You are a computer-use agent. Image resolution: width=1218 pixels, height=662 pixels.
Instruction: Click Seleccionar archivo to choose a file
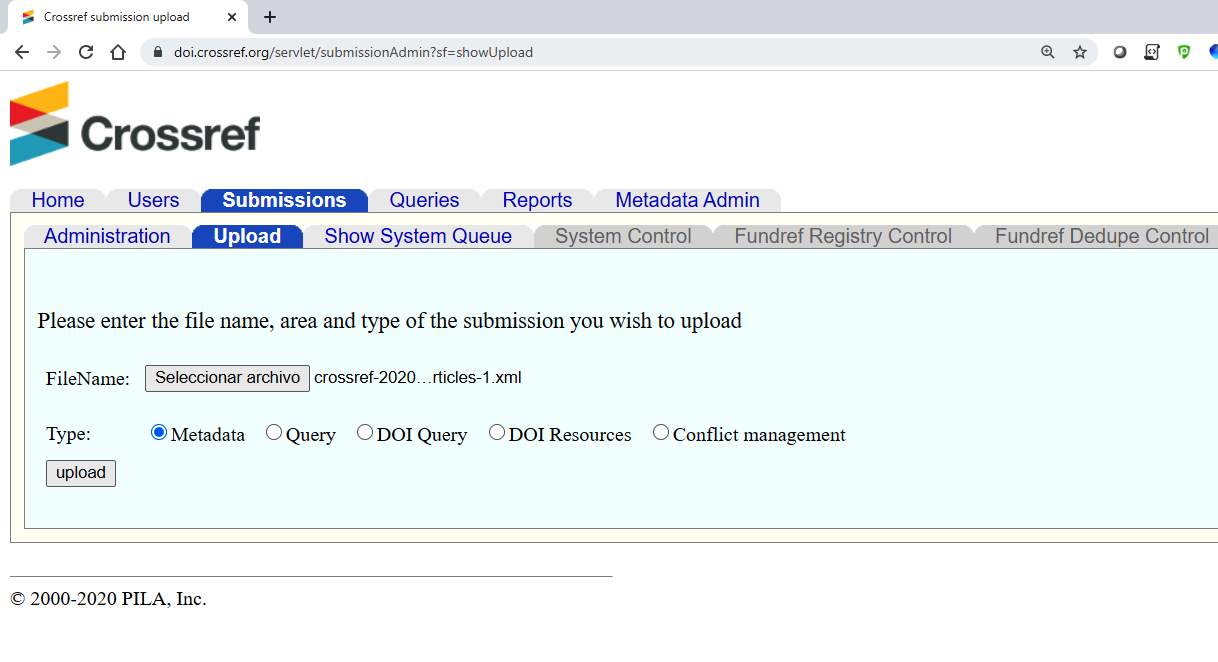[x=226, y=378]
